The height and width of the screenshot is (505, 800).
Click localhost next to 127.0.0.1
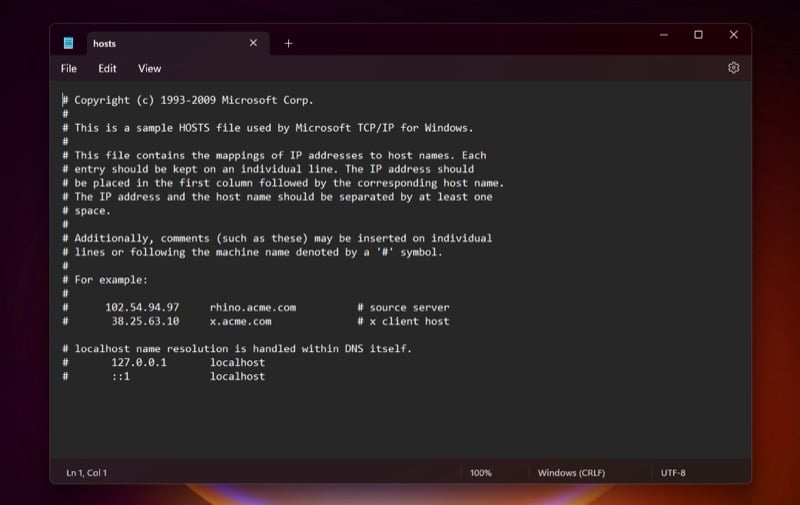237,362
